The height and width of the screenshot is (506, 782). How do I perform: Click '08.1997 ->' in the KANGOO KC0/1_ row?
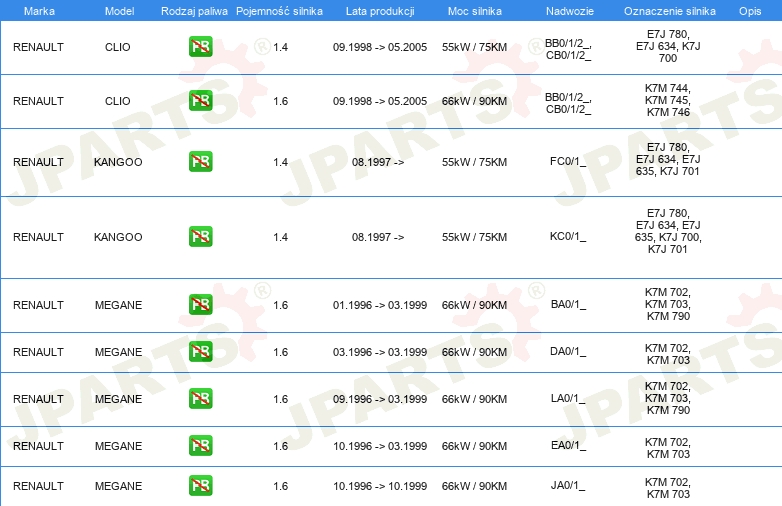click(x=378, y=237)
